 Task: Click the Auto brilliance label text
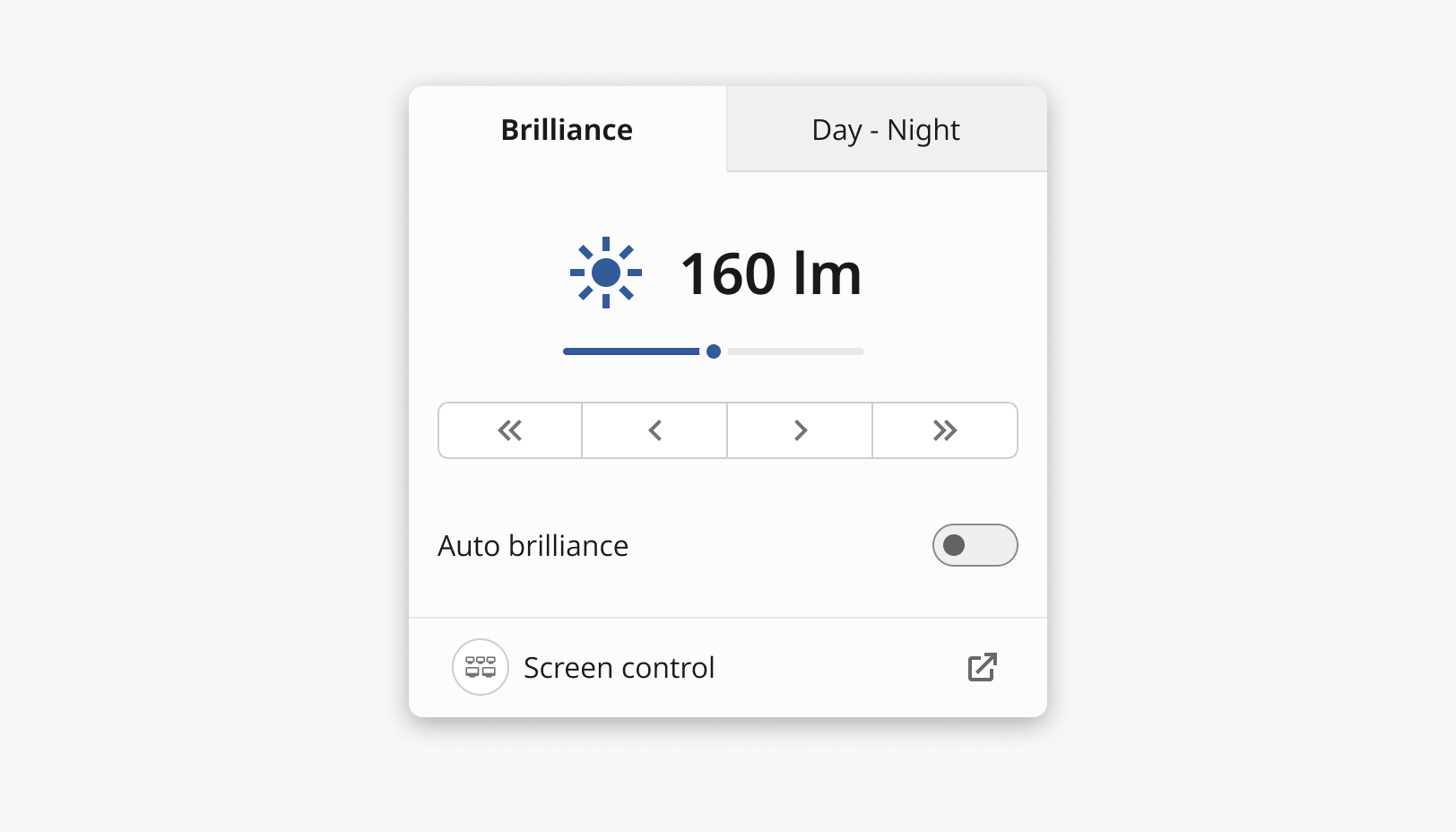533,546
